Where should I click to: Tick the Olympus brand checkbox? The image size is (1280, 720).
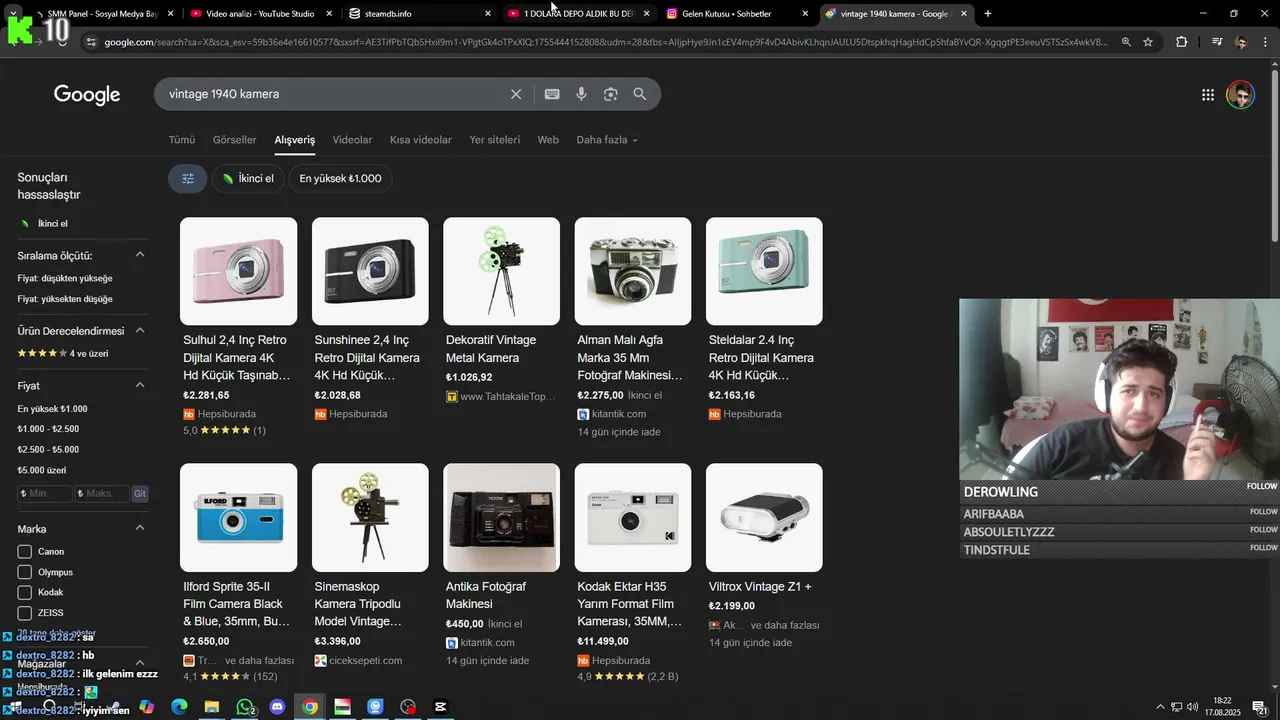point(25,572)
